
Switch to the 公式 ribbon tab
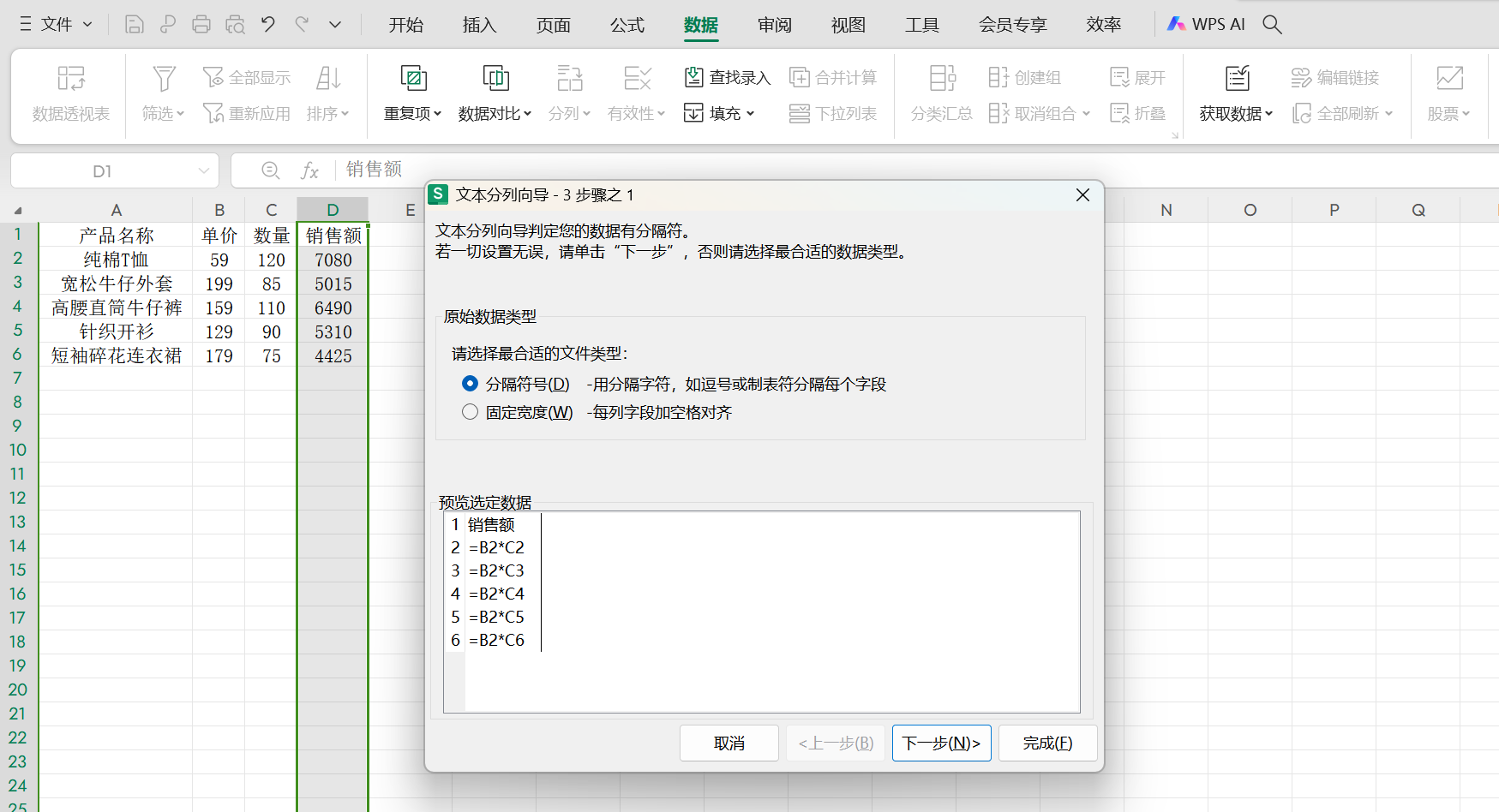pos(627,25)
